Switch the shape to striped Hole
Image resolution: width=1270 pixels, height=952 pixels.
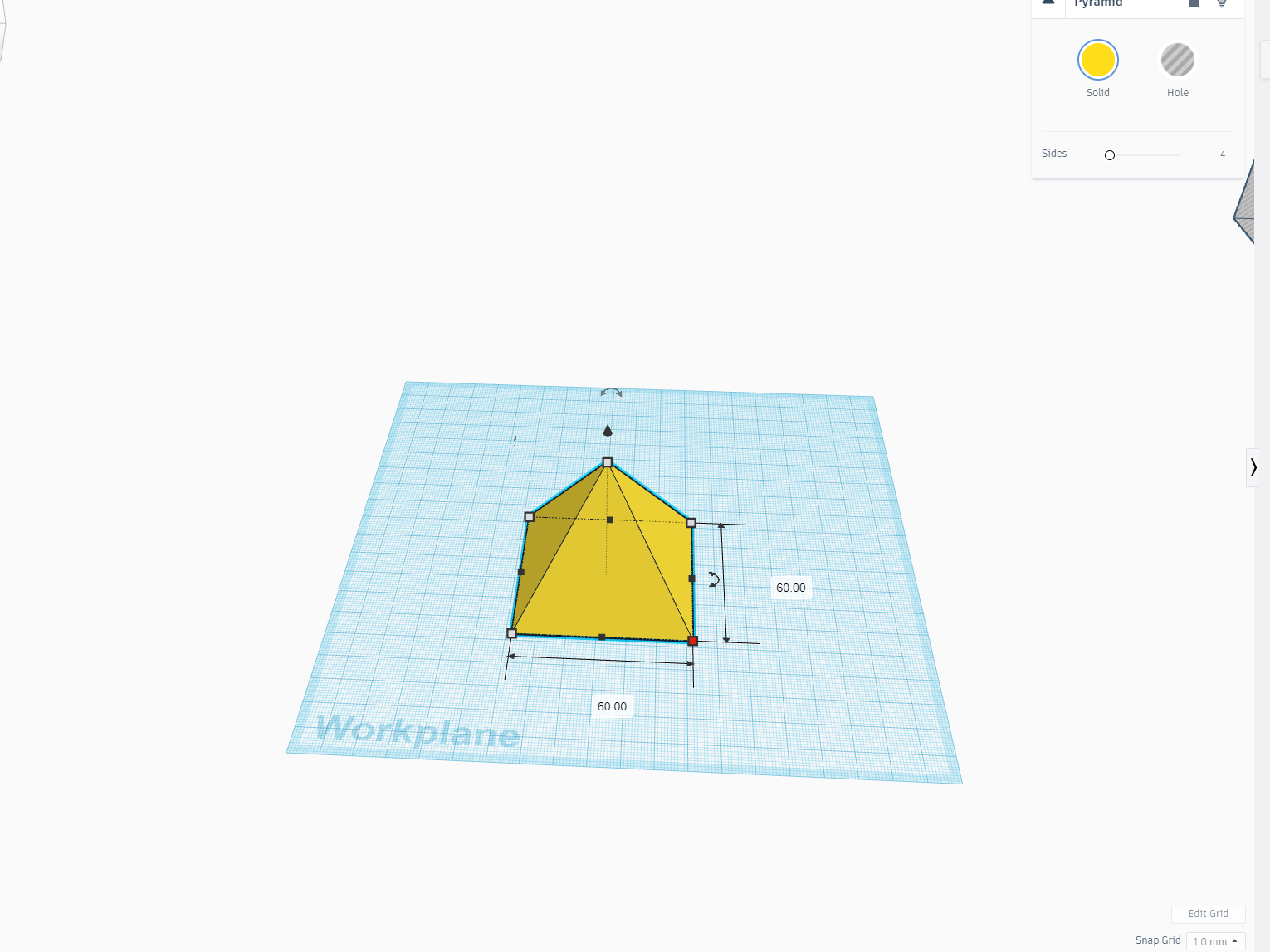[1177, 60]
